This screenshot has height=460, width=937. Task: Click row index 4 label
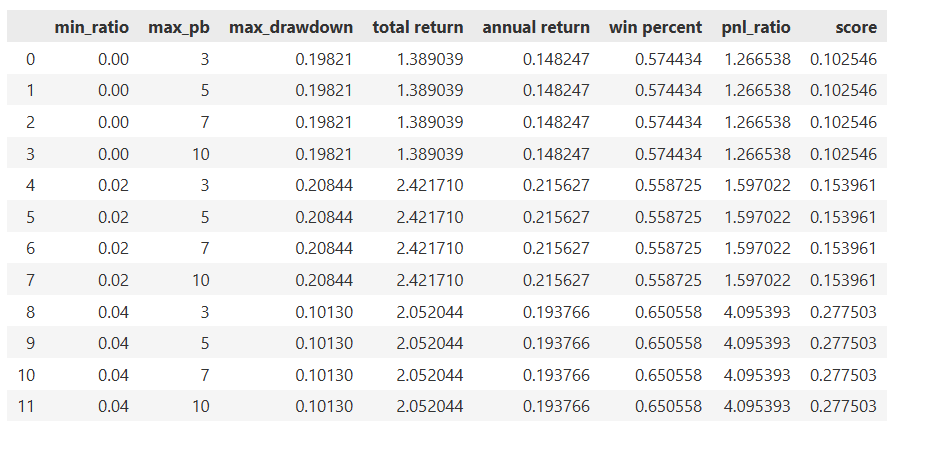pos(29,185)
